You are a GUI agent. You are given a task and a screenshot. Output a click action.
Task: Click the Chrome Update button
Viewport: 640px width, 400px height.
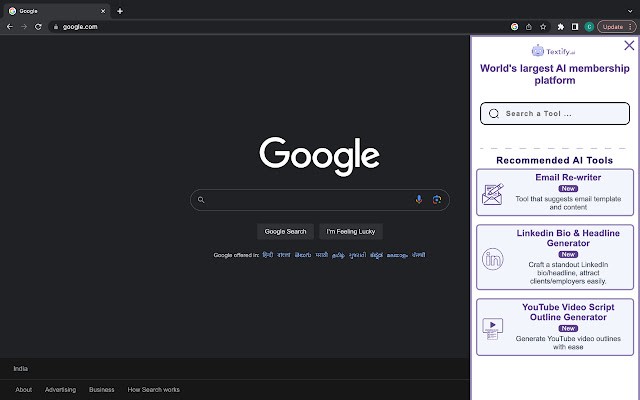pyautogui.click(x=612, y=27)
